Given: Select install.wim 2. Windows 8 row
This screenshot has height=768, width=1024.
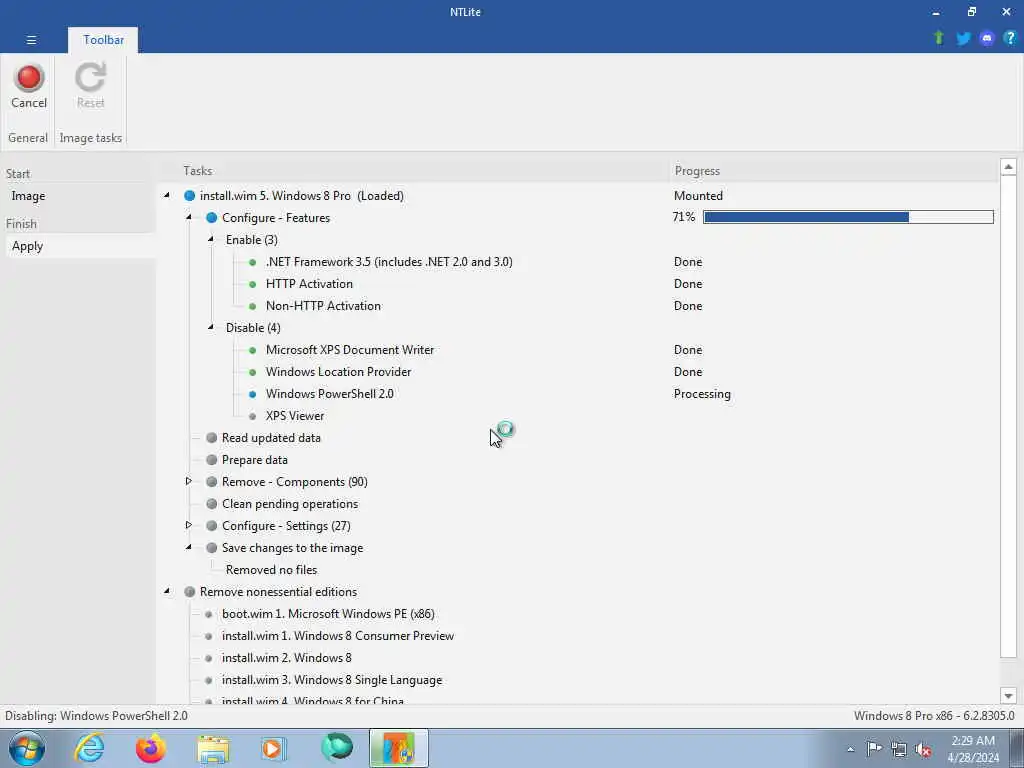Looking at the screenshot, I should [x=286, y=658].
